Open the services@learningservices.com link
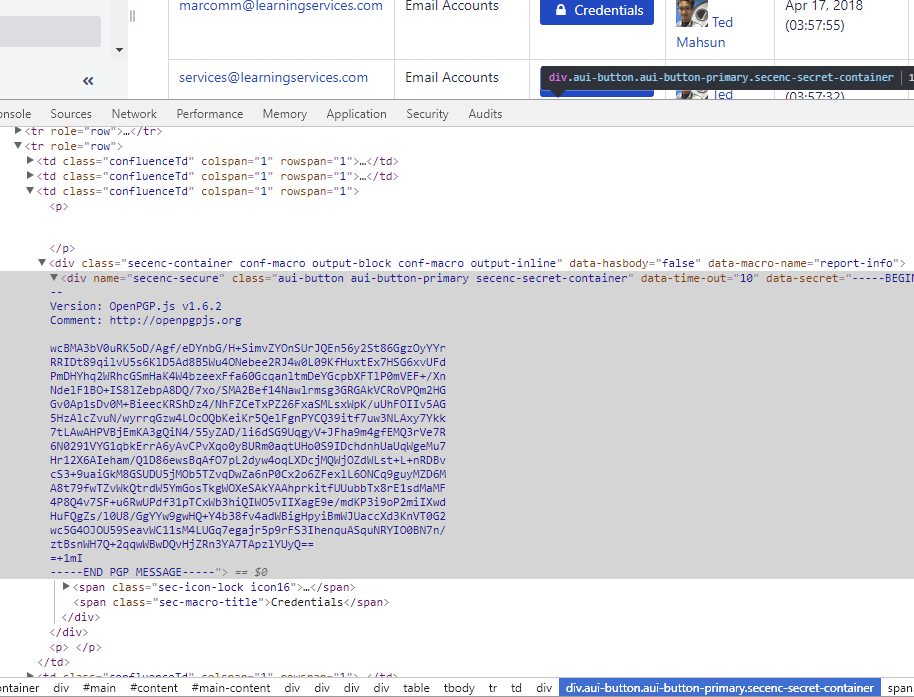The image size is (914, 697). click(274, 76)
